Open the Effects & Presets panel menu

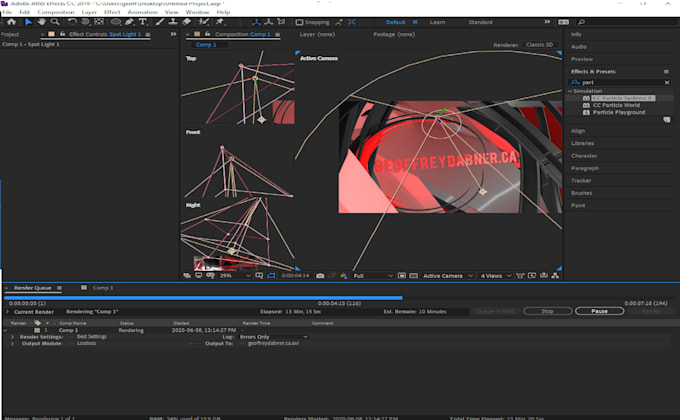tap(666, 72)
